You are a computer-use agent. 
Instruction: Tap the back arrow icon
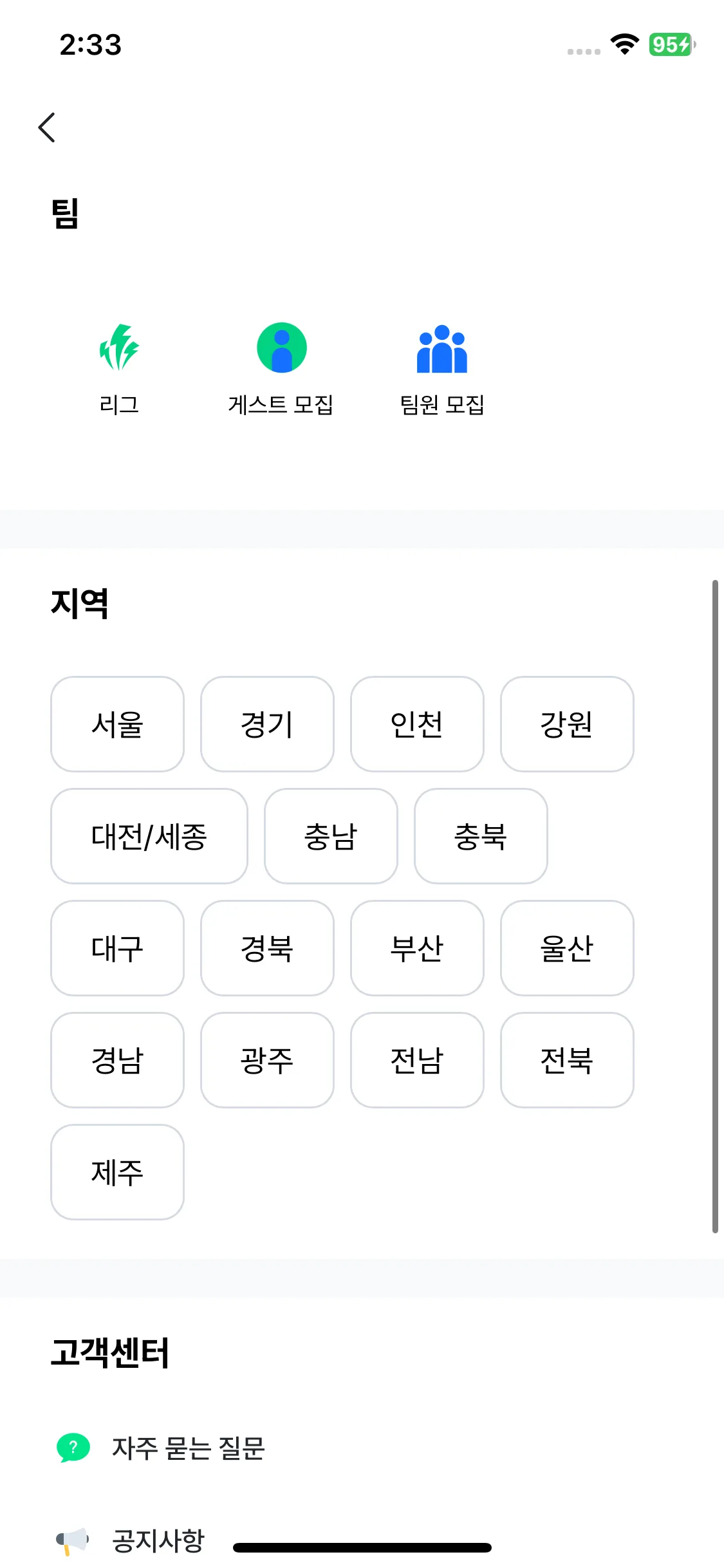[47, 127]
